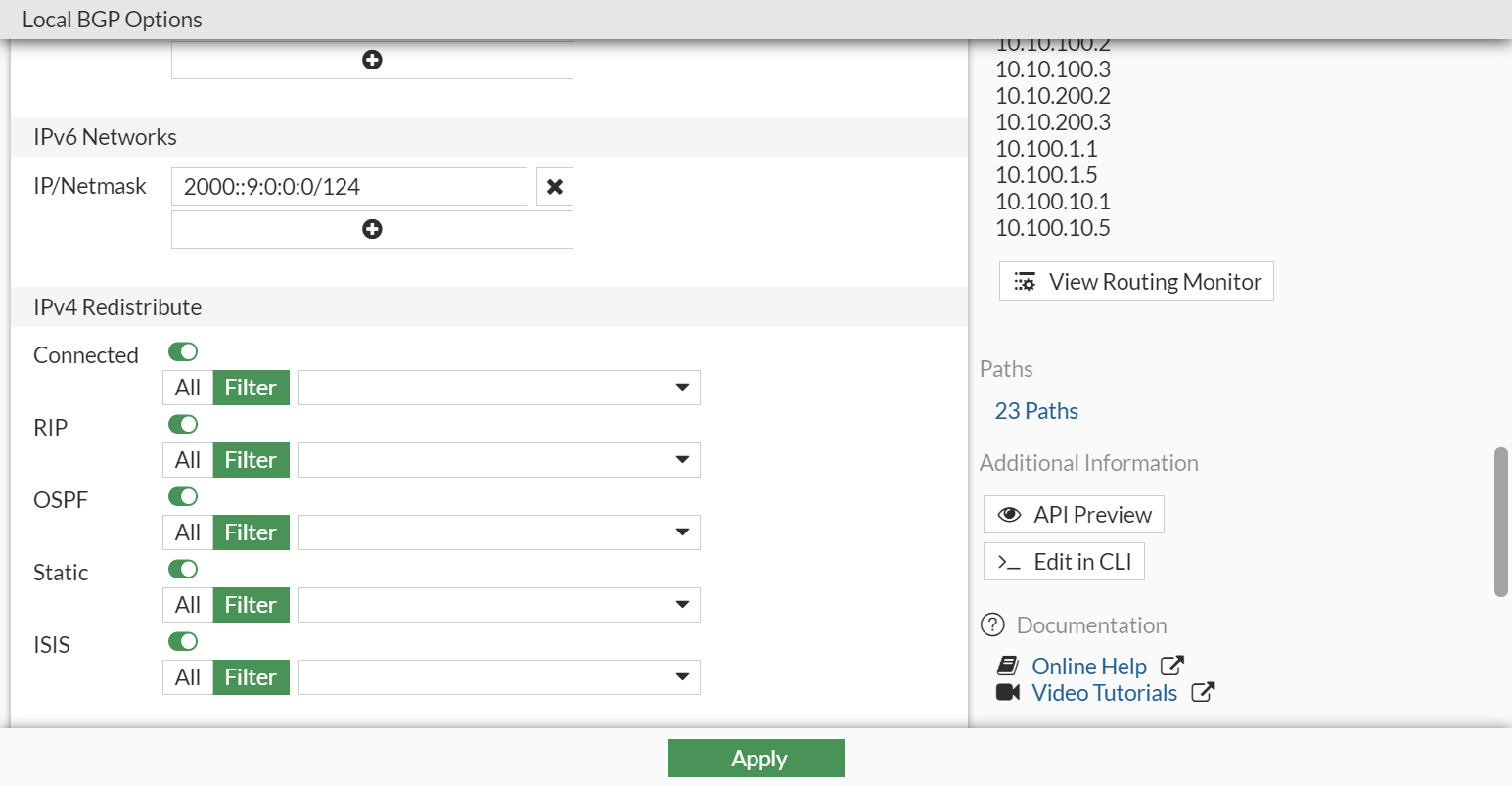Open the 23 Paths link
The image size is (1512, 786).
click(1035, 410)
